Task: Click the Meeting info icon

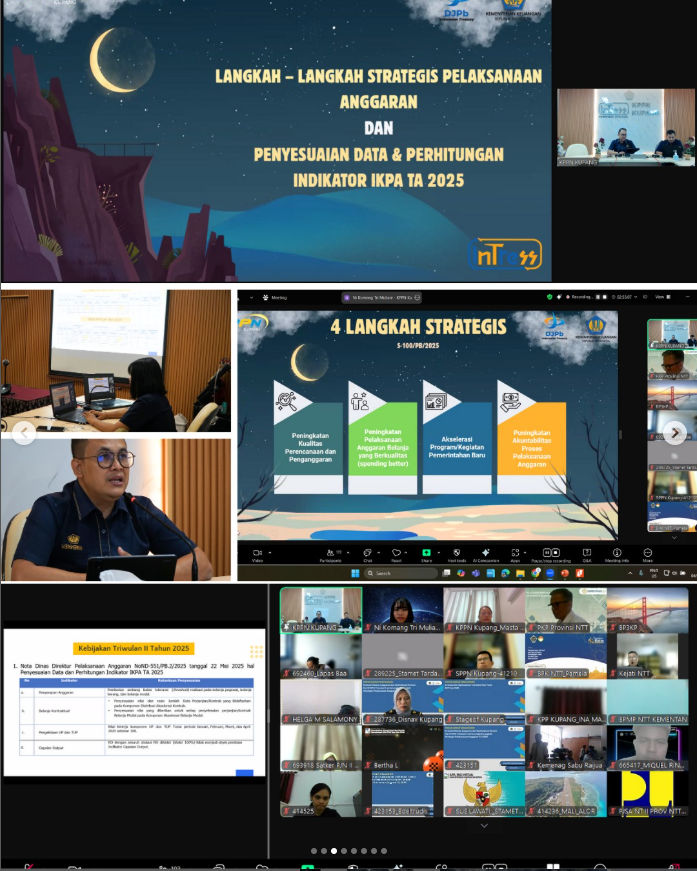Action: coord(618,553)
